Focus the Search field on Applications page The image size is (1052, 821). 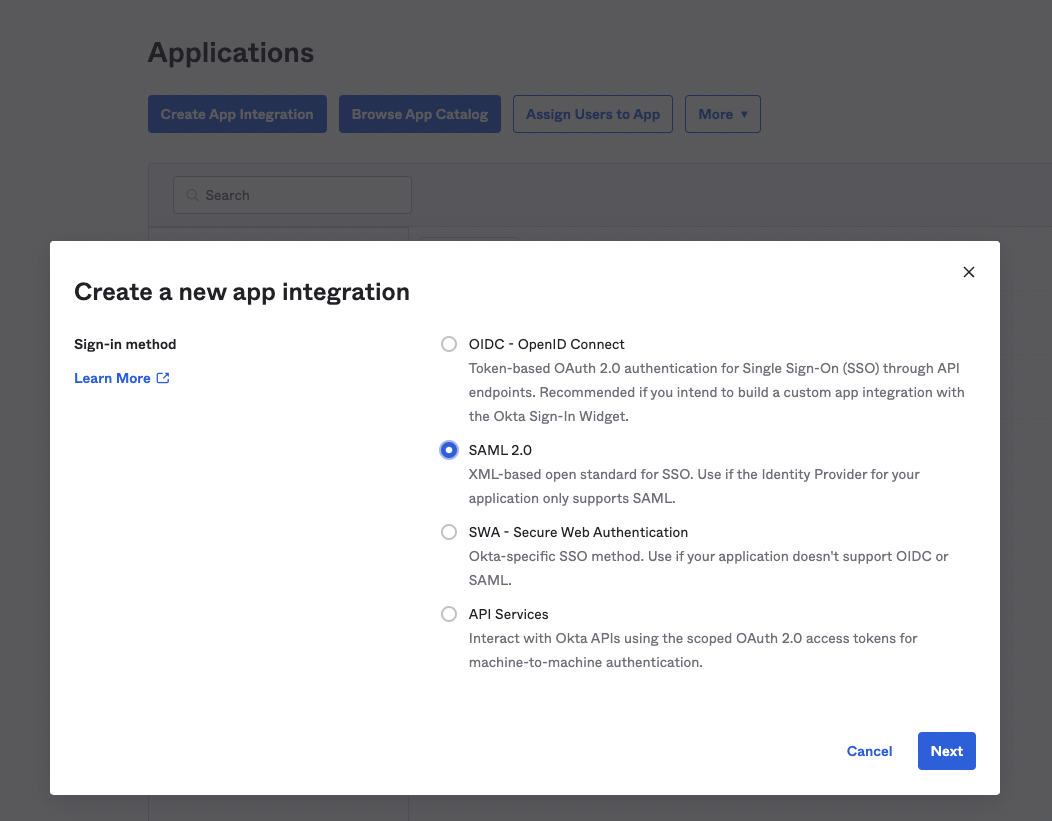(293, 195)
